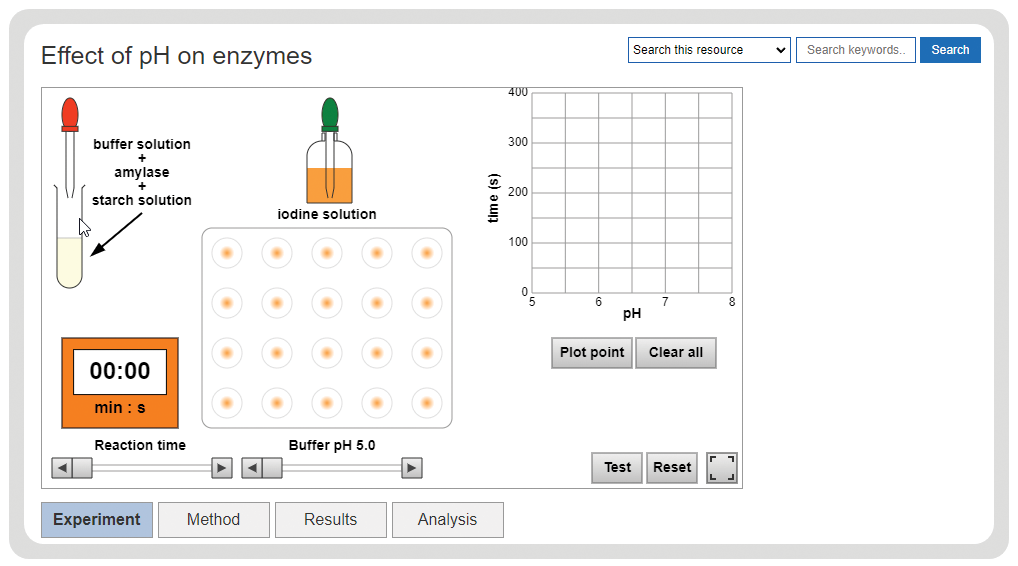Click right arrow of Reaction time slider
1018x566 pixels.
coord(222,468)
